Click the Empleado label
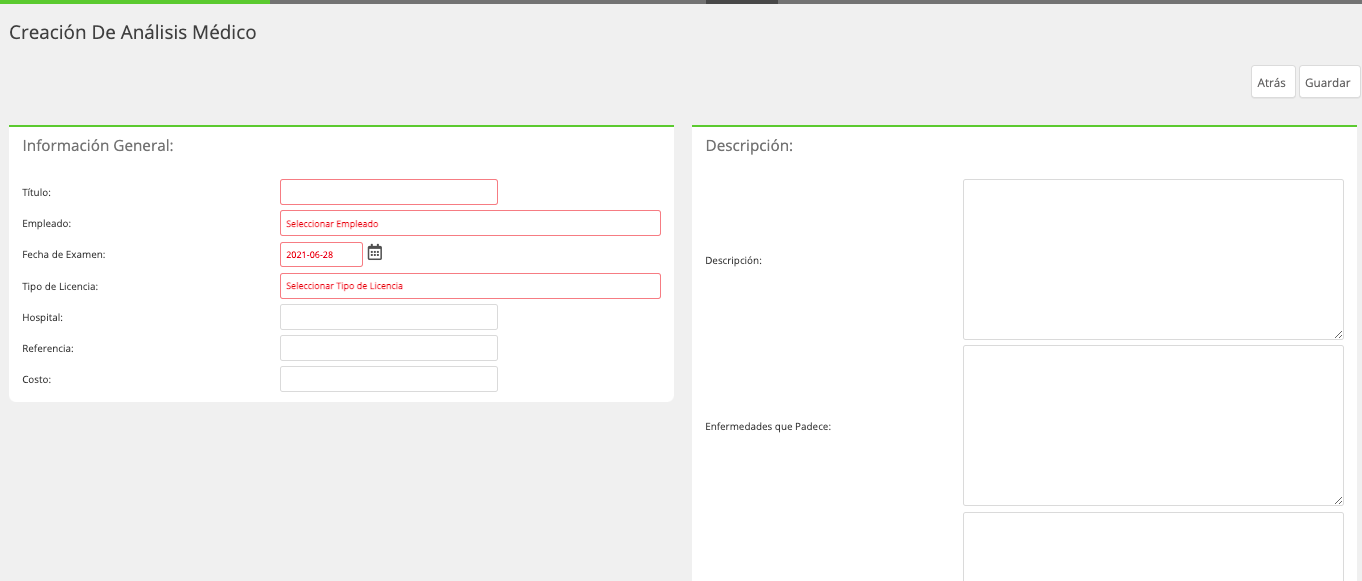This screenshot has width=1362, height=581. [x=47, y=224]
